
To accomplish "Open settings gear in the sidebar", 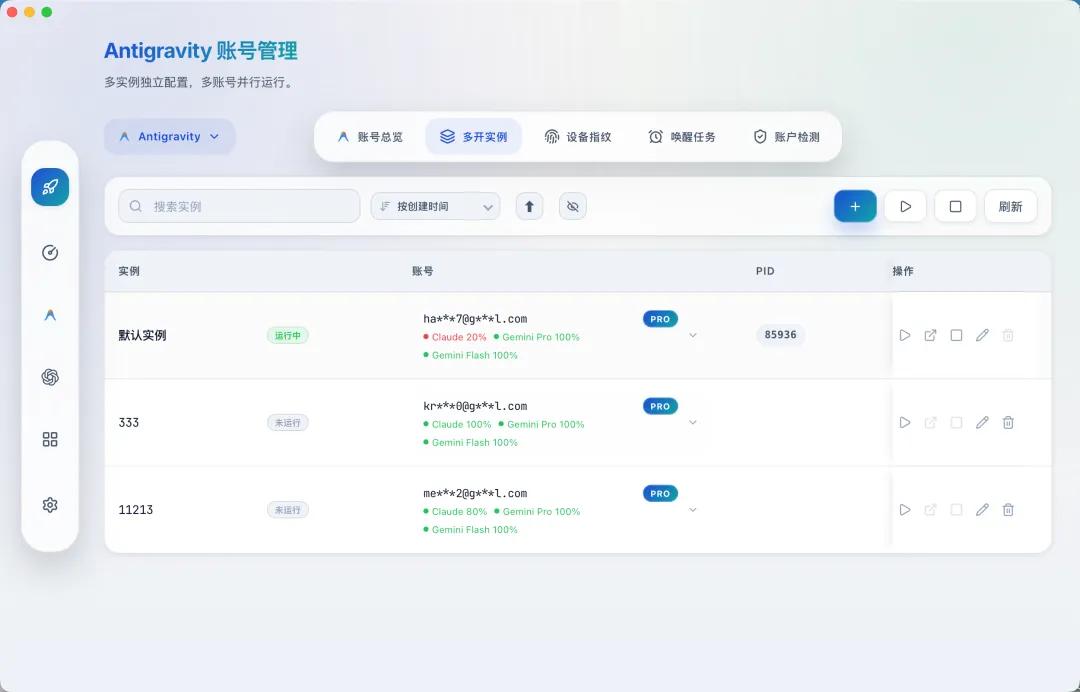I will coord(50,505).
